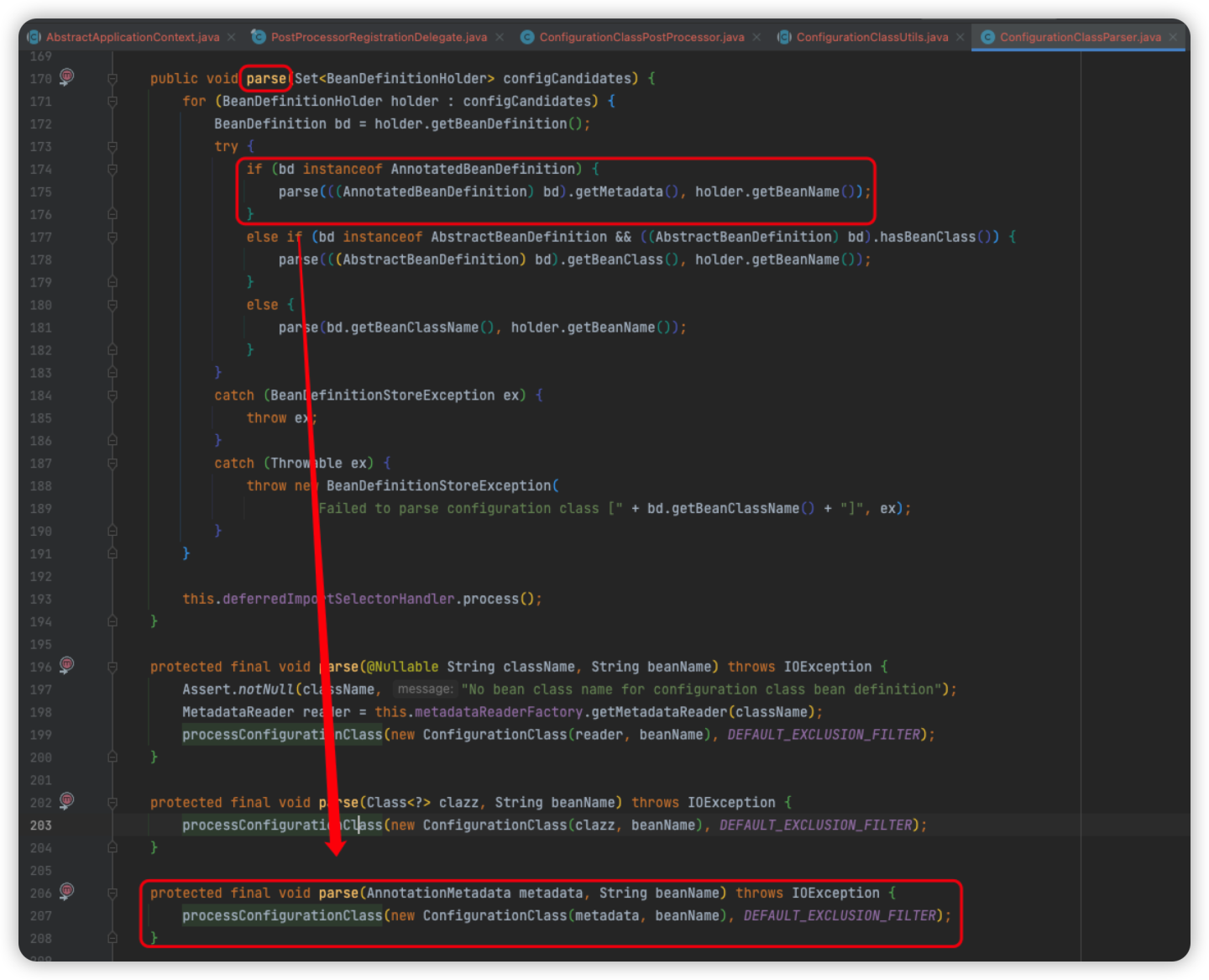Close the ConfigurationClassPostProcessor.java tab
The height and width of the screenshot is (980, 1209).
(756, 37)
